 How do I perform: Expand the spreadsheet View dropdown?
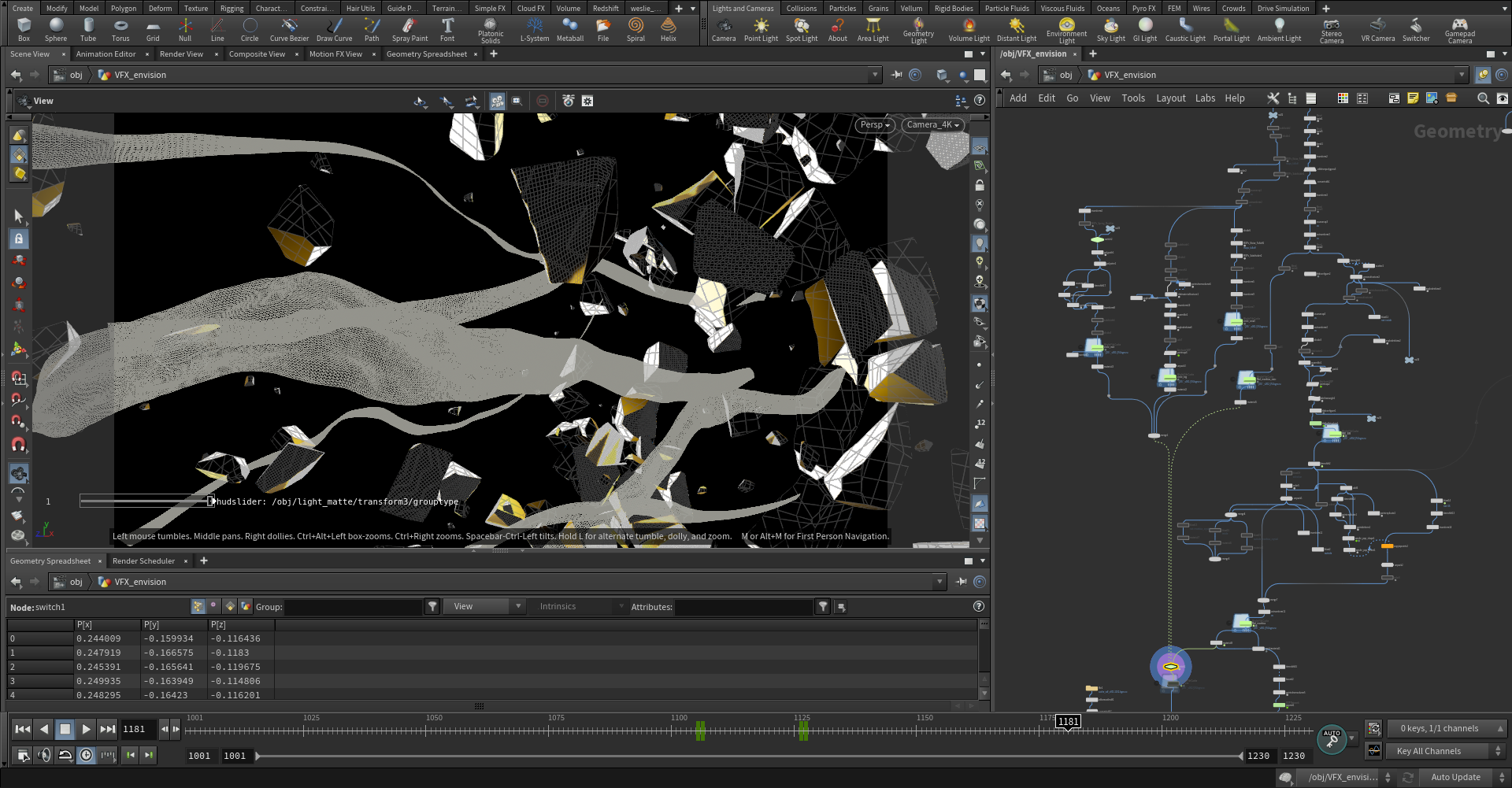pos(484,607)
